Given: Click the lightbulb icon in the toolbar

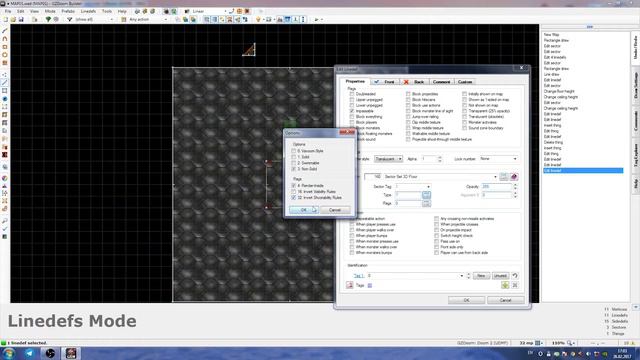Looking at the screenshot, I should tap(258, 19).
